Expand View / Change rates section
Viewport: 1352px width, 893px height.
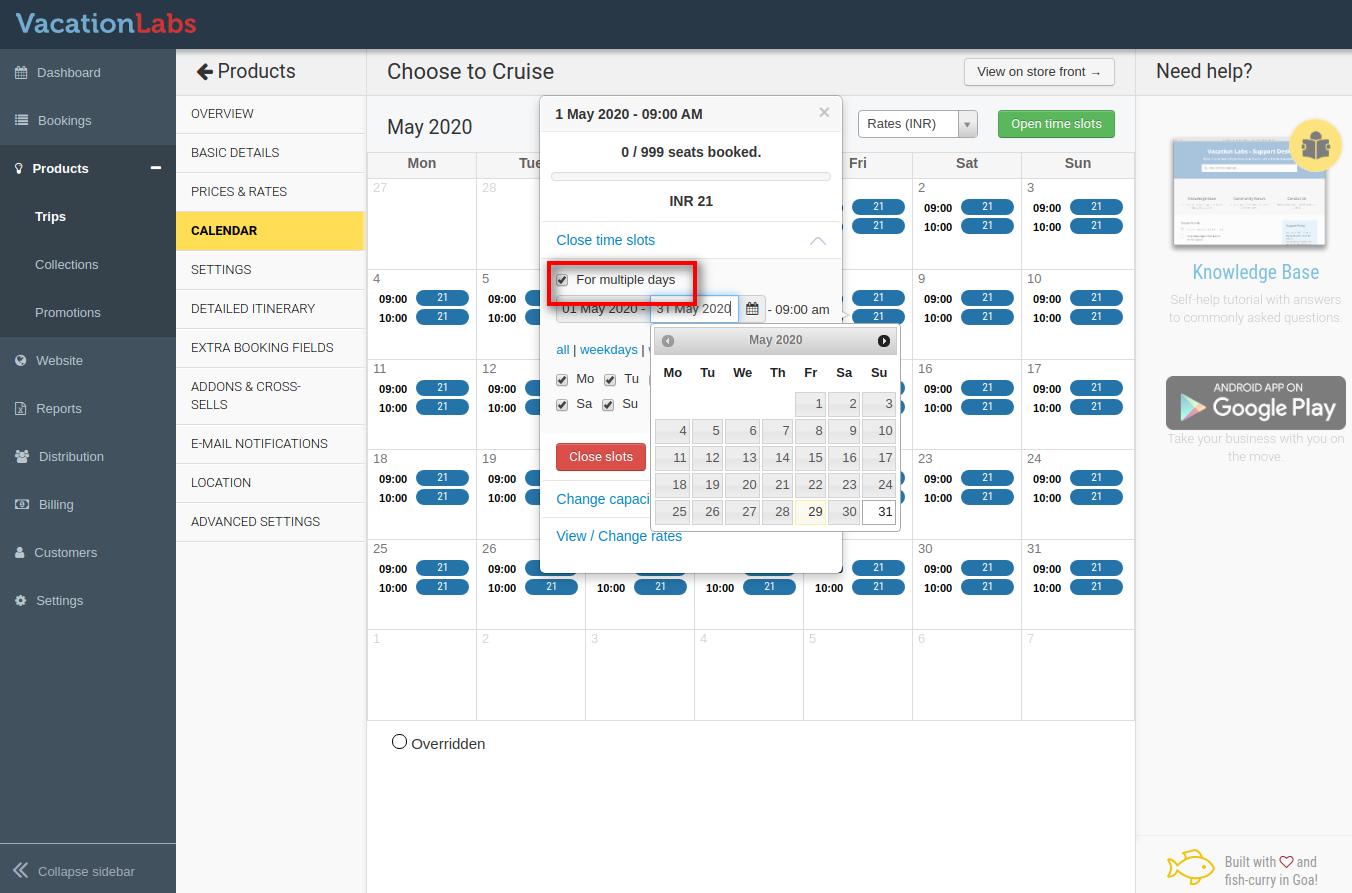619,536
